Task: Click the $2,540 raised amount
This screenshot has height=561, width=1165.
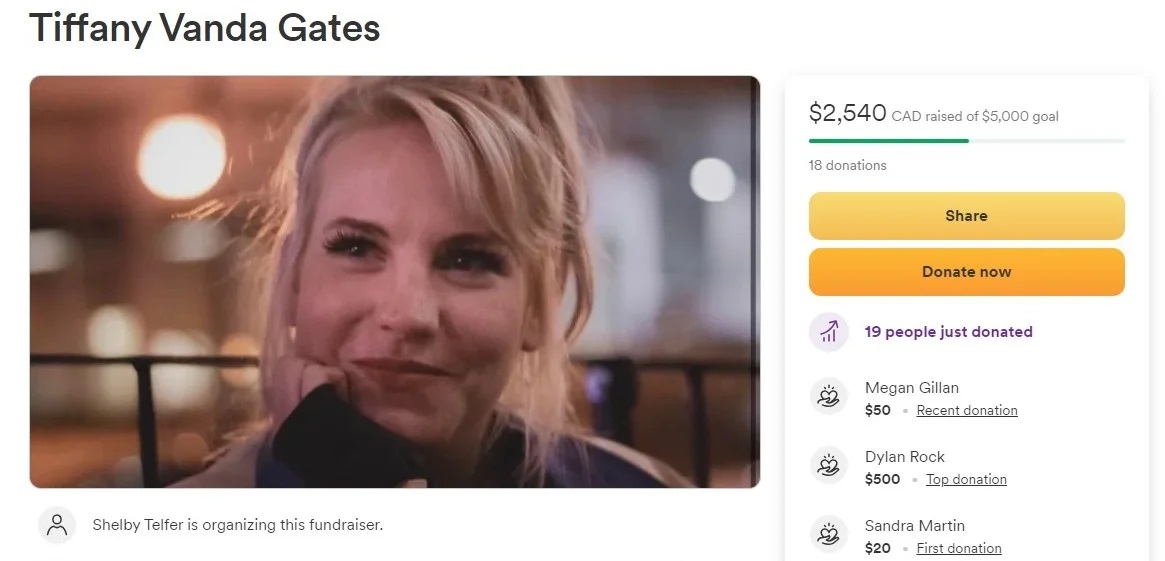Action: coord(848,113)
